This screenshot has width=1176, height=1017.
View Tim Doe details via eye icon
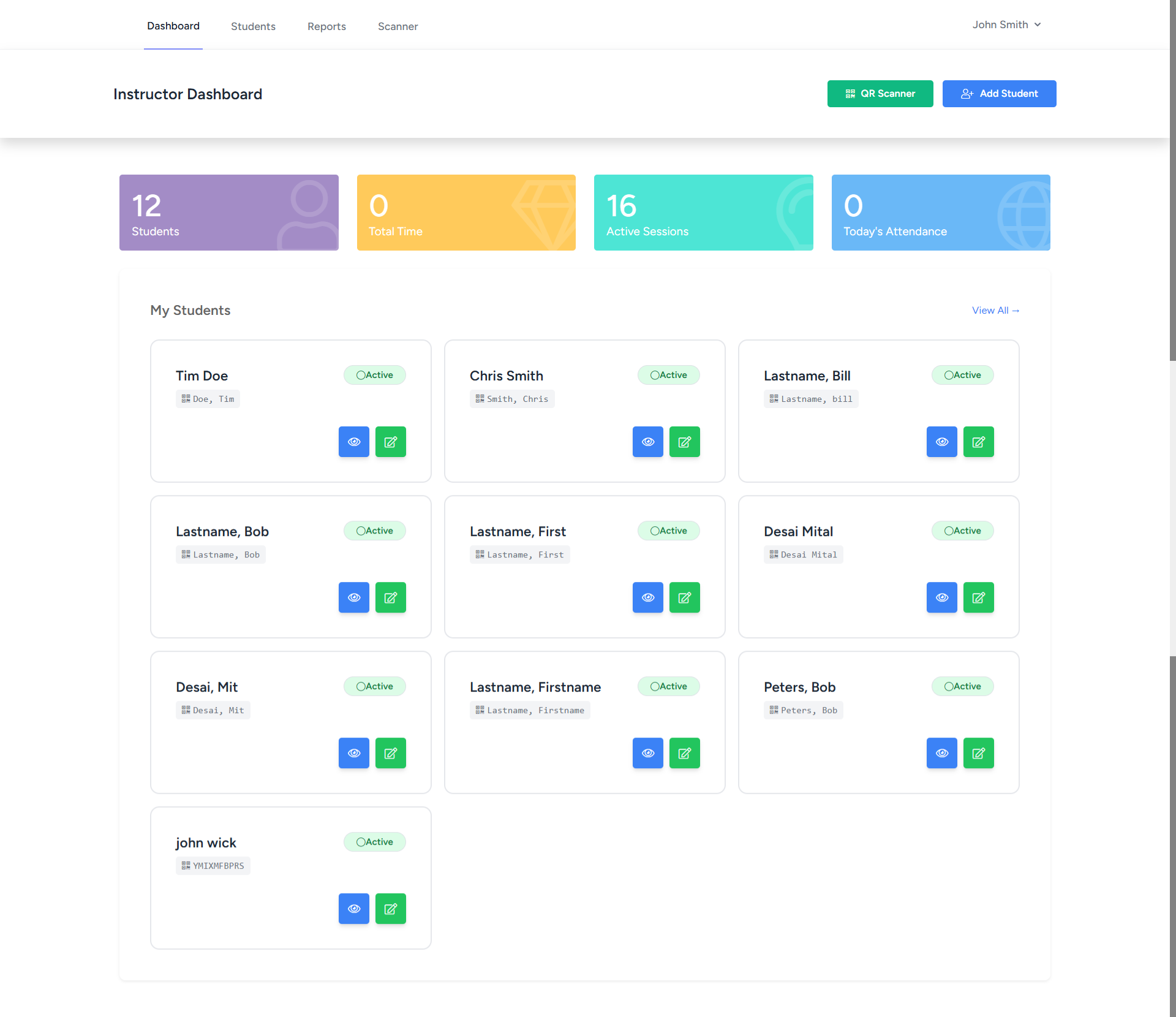[353, 442]
